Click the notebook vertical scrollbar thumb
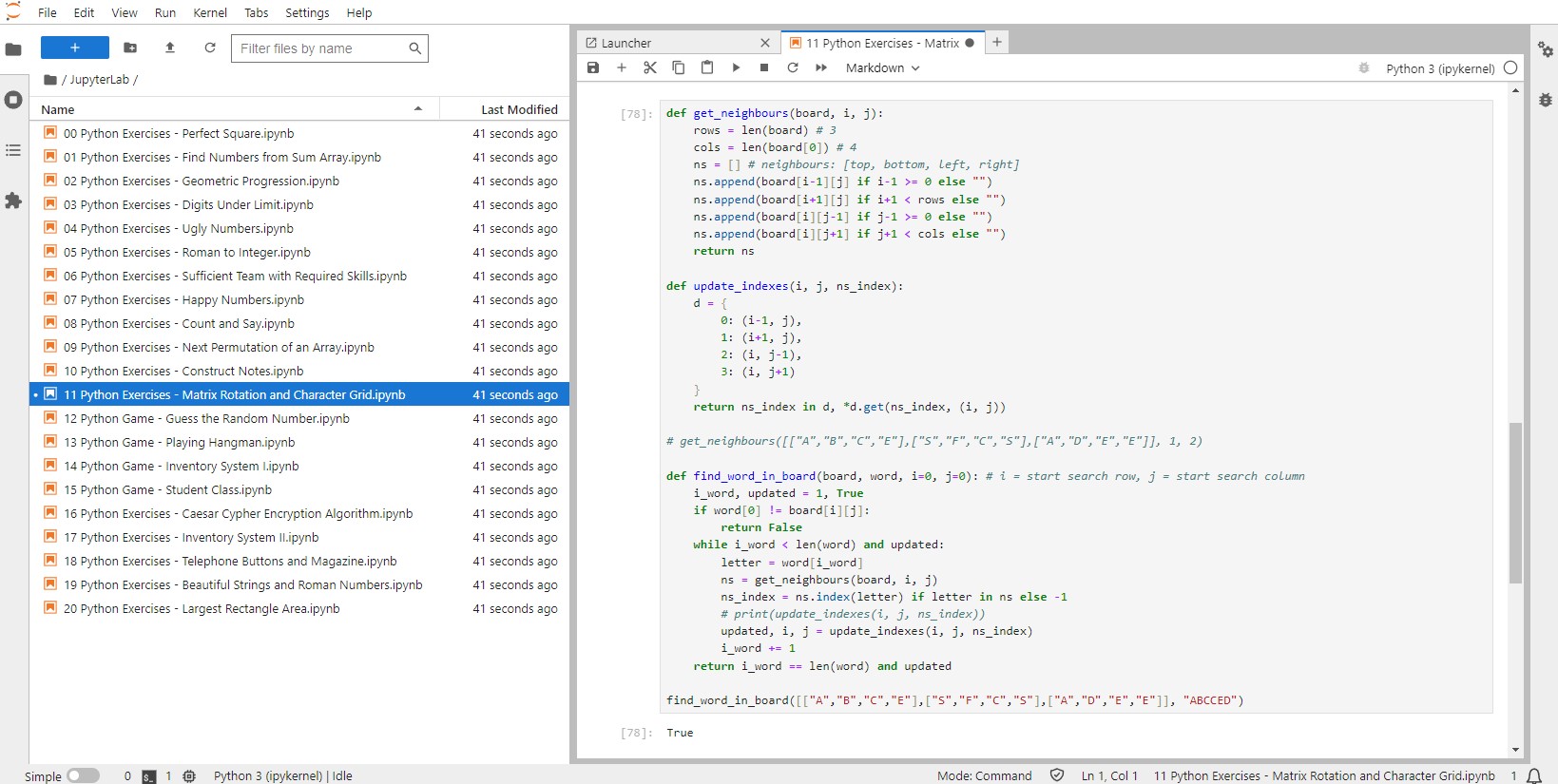1558x784 pixels. tap(1515, 503)
